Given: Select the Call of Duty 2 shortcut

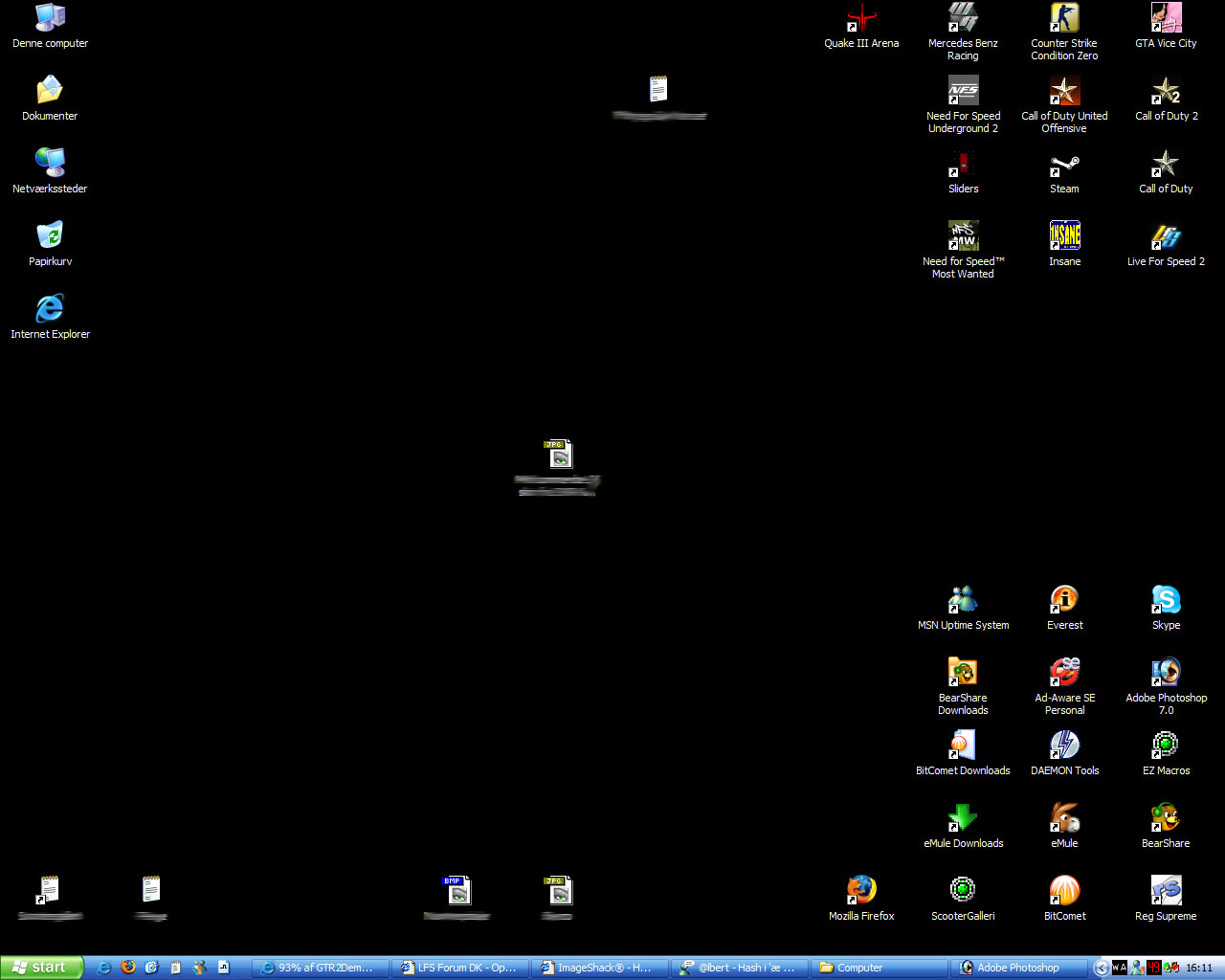Looking at the screenshot, I should pos(1166,99).
